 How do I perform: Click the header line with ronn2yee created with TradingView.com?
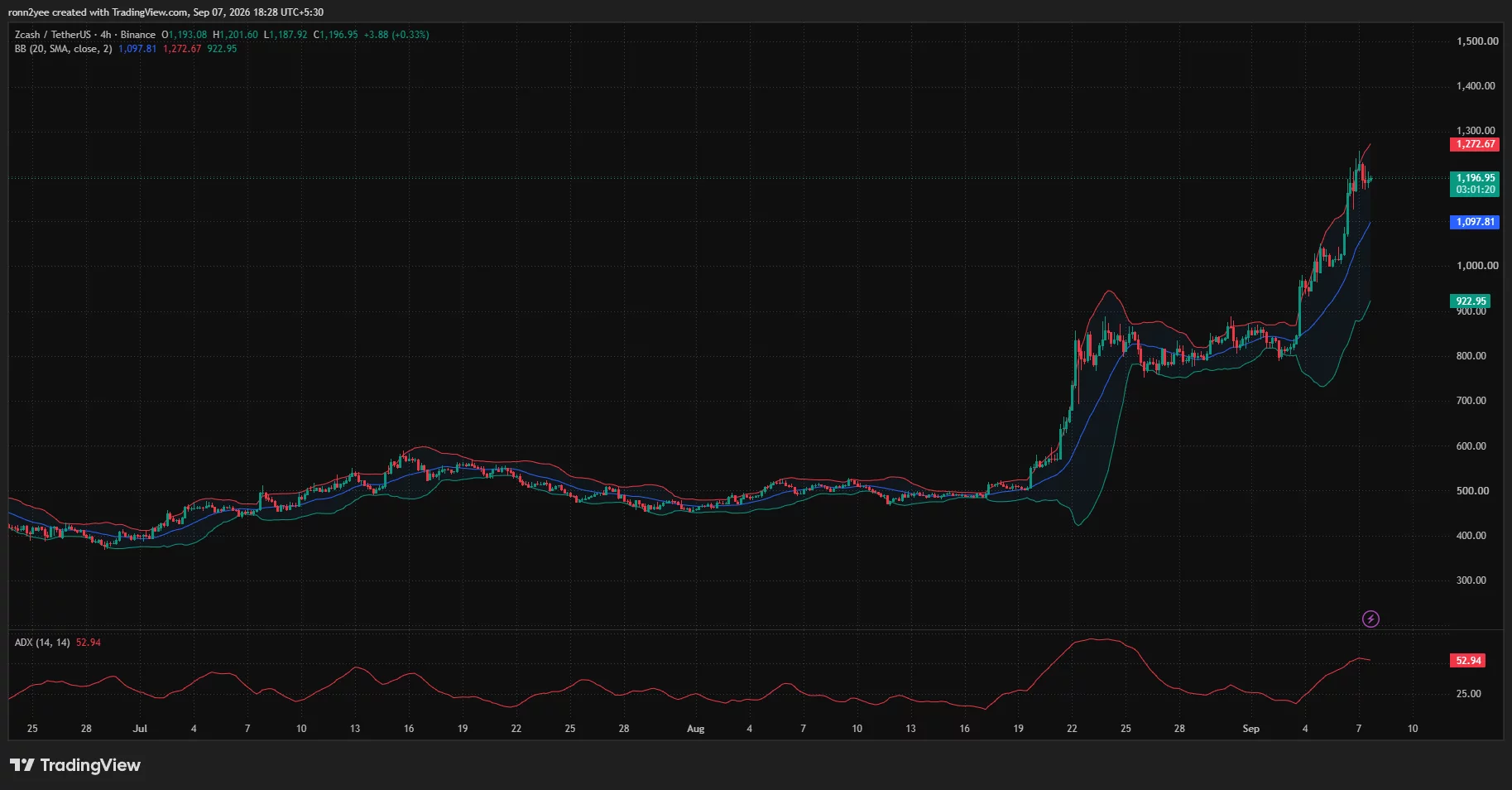pyautogui.click(x=166, y=12)
